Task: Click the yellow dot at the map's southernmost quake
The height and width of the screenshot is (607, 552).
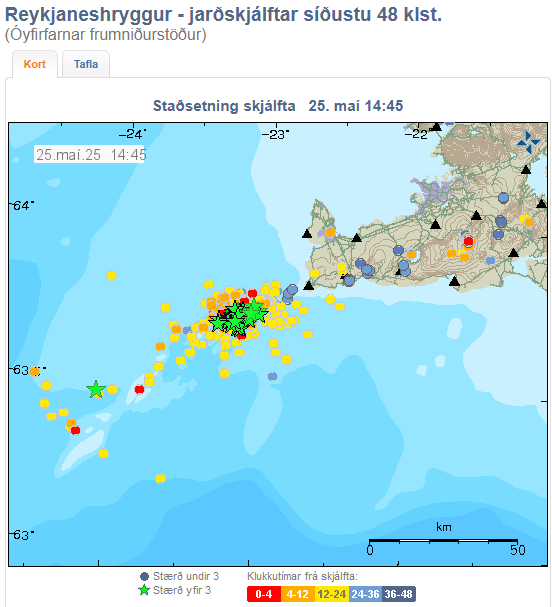Action: [160, 479]
